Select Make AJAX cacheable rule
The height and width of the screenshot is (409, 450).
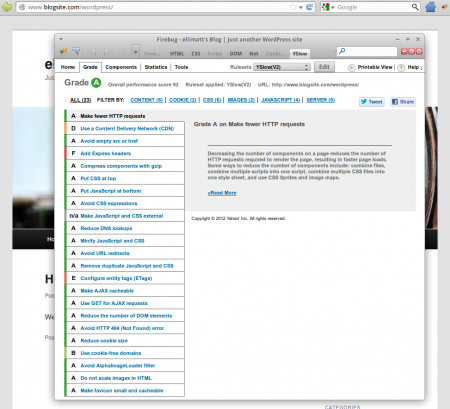coord(124,291)
